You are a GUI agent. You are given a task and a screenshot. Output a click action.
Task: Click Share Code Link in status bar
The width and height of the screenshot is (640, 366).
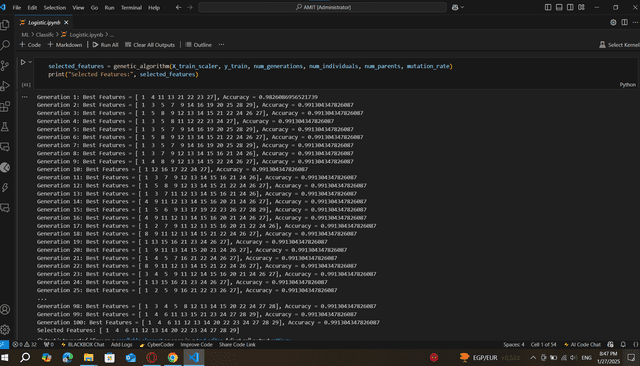pyautogui.click(x=237, y=344)
